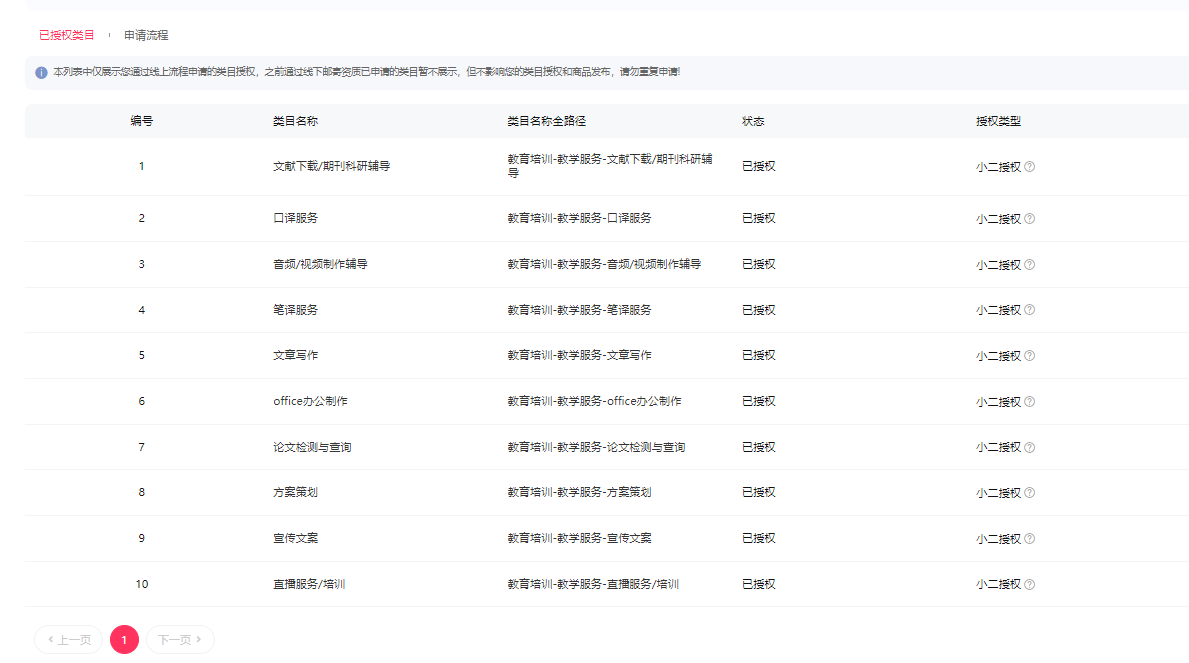
Task: Click 已授权 status in 口译服务 row
Action: tap(758, 218)
